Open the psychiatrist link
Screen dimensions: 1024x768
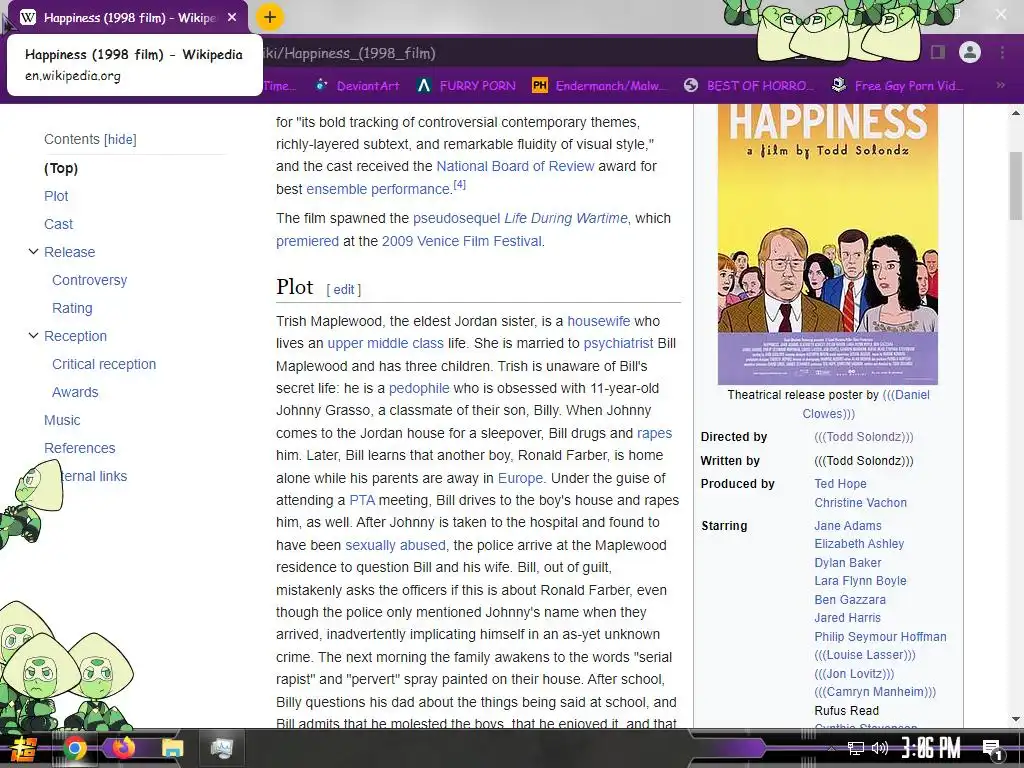(x=618, y=344)
